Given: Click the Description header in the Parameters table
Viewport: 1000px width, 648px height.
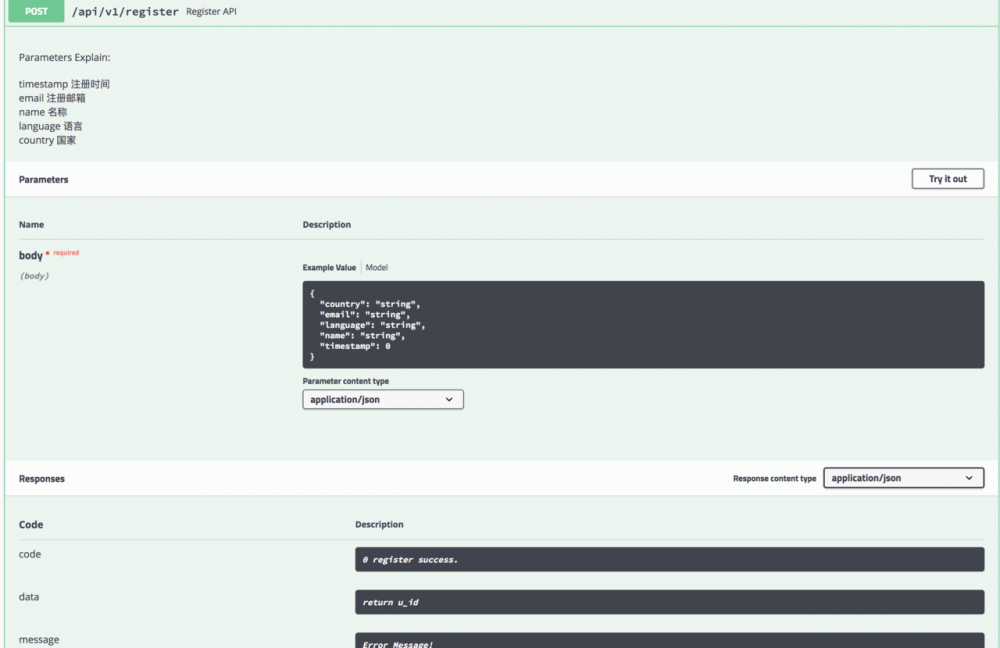Looking at the screenshot, I should [327, 225].
